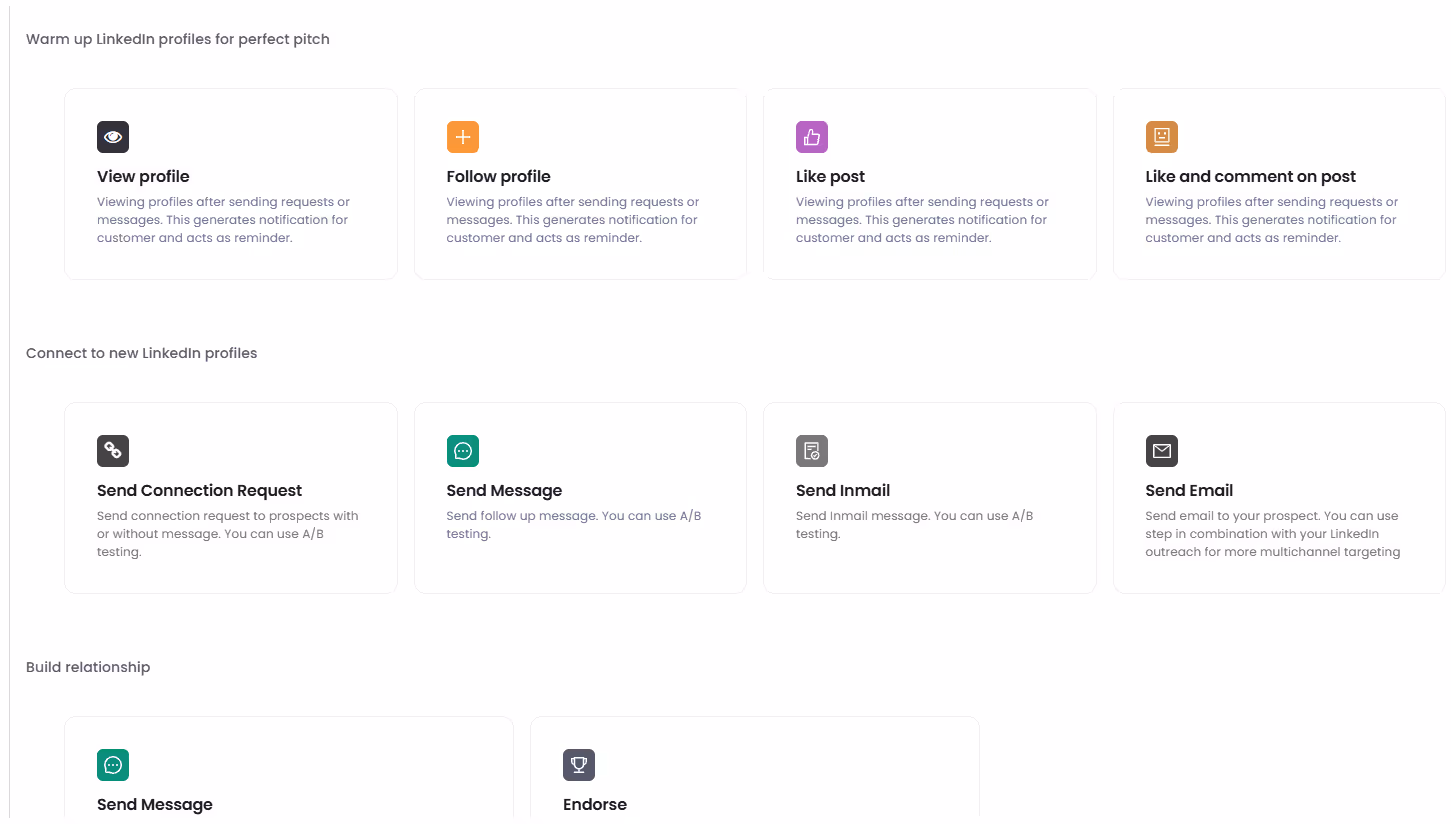Click the envelope icon on the Send Email card

tap(1162, 451)
